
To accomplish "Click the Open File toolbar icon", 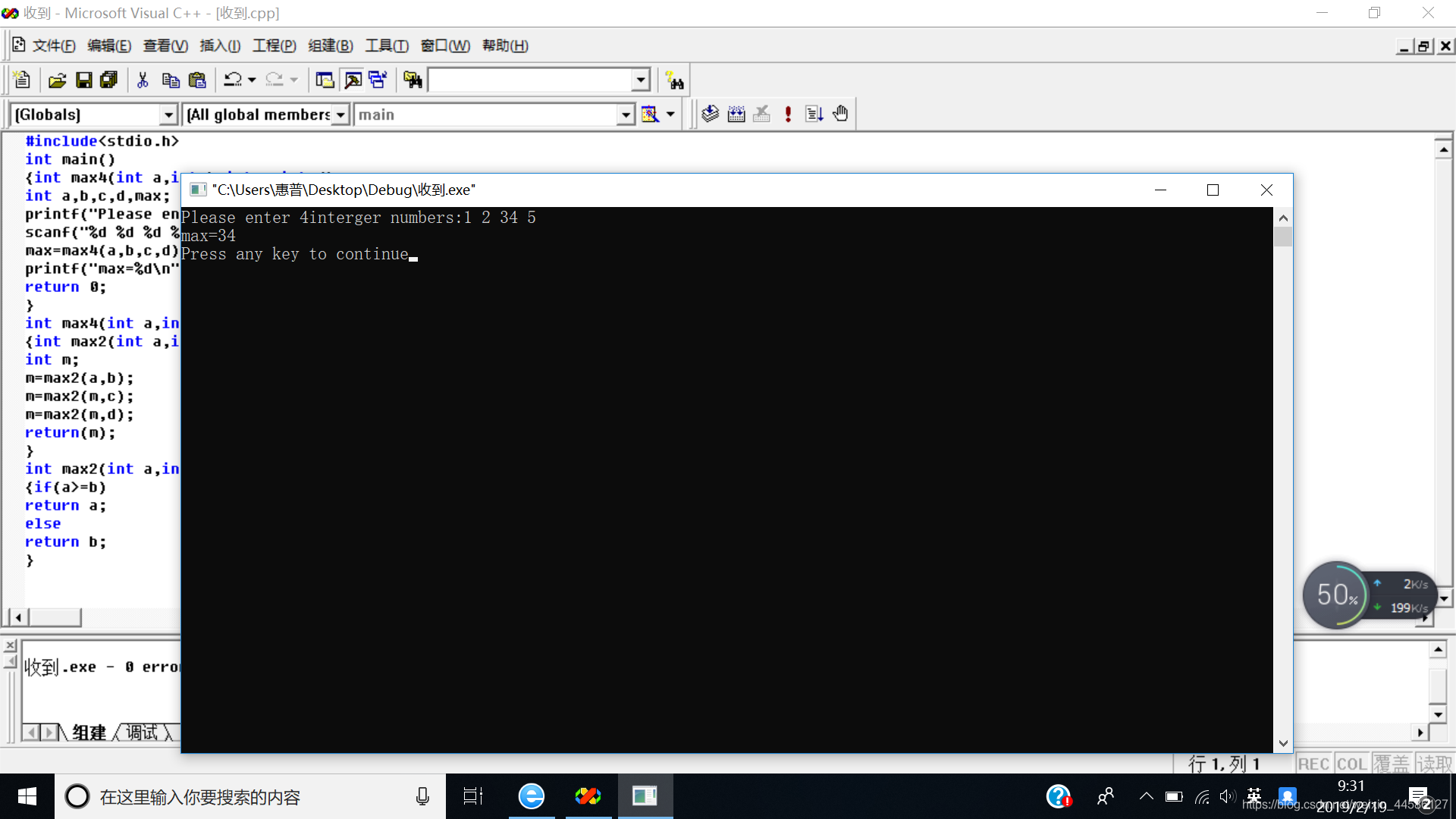I will (x=56, y=80).
